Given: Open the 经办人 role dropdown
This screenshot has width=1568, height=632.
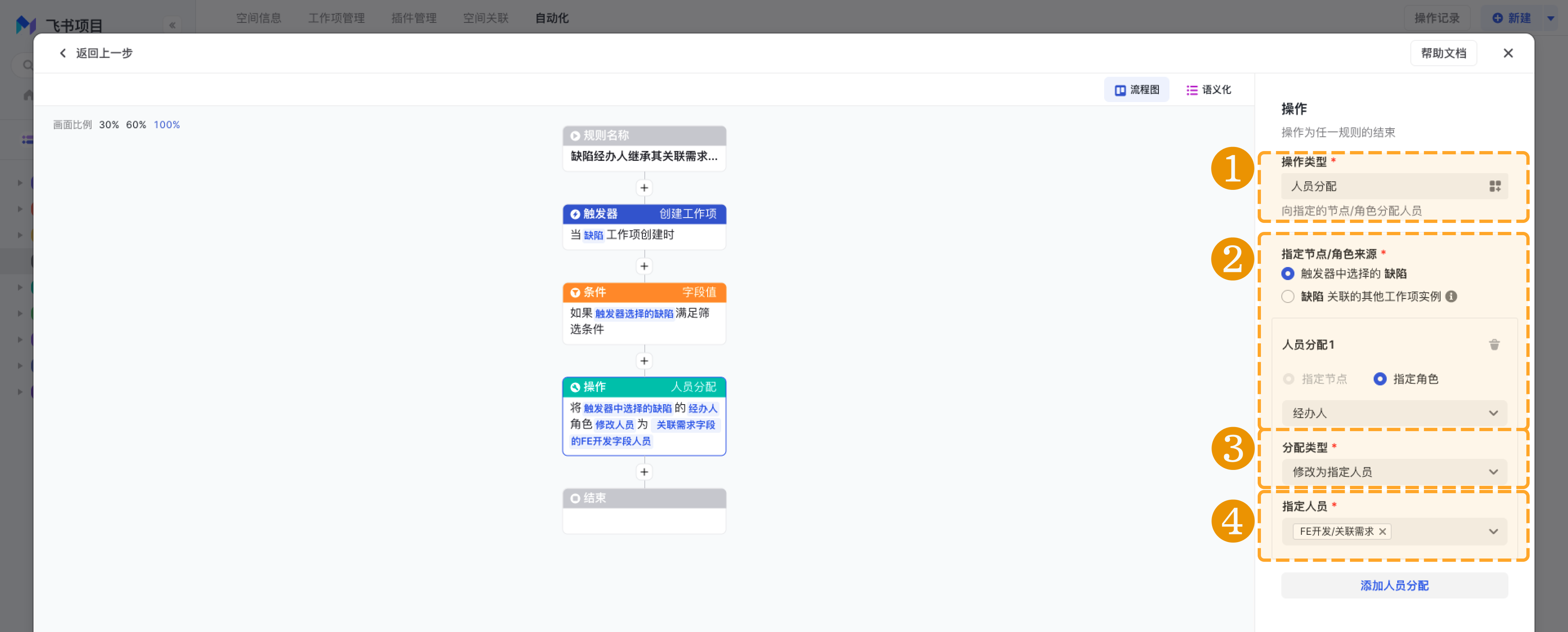Looking at the screenshot, I should click(x=1394, y=413).
